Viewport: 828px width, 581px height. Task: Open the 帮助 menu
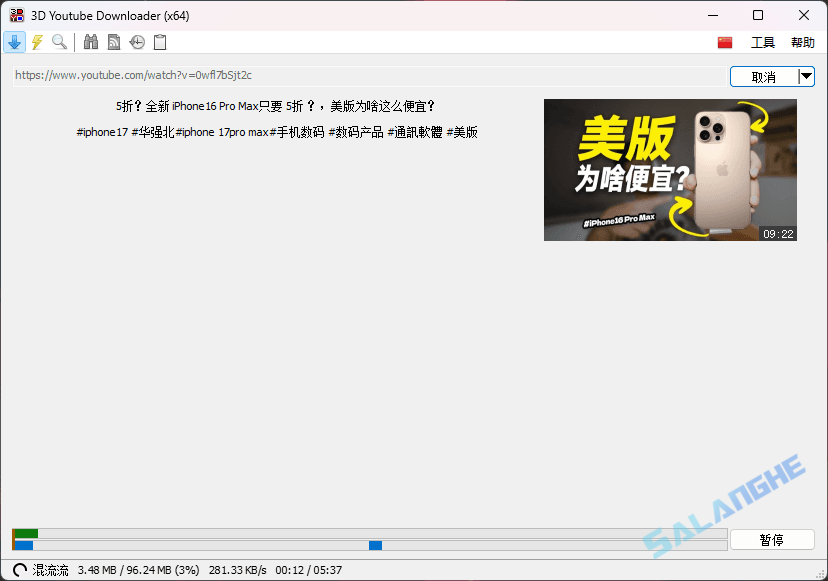pos(802,42)
